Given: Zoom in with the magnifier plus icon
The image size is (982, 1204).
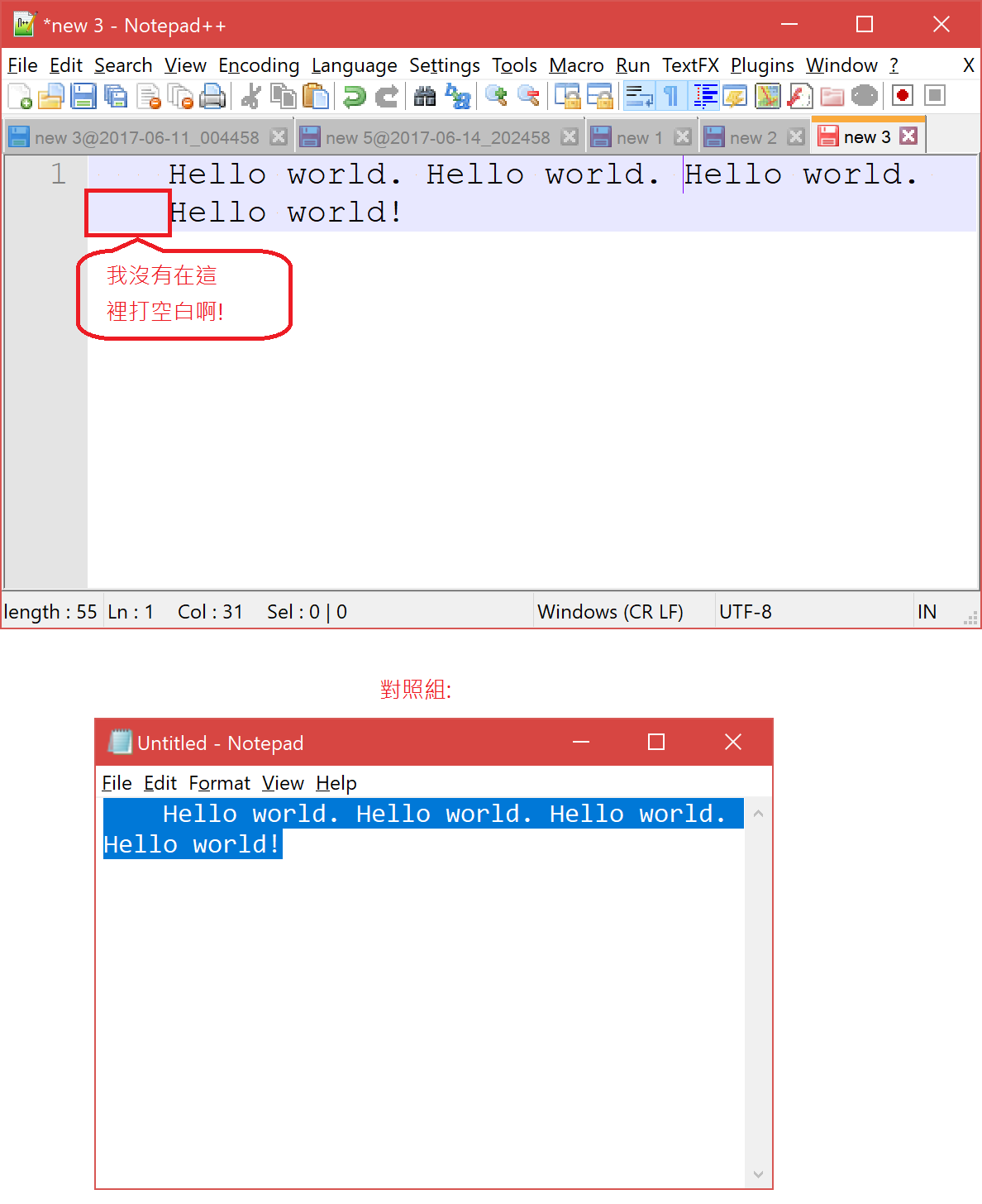Looking at the screenshot, I should pyautogui.click(x=496, y=97).
